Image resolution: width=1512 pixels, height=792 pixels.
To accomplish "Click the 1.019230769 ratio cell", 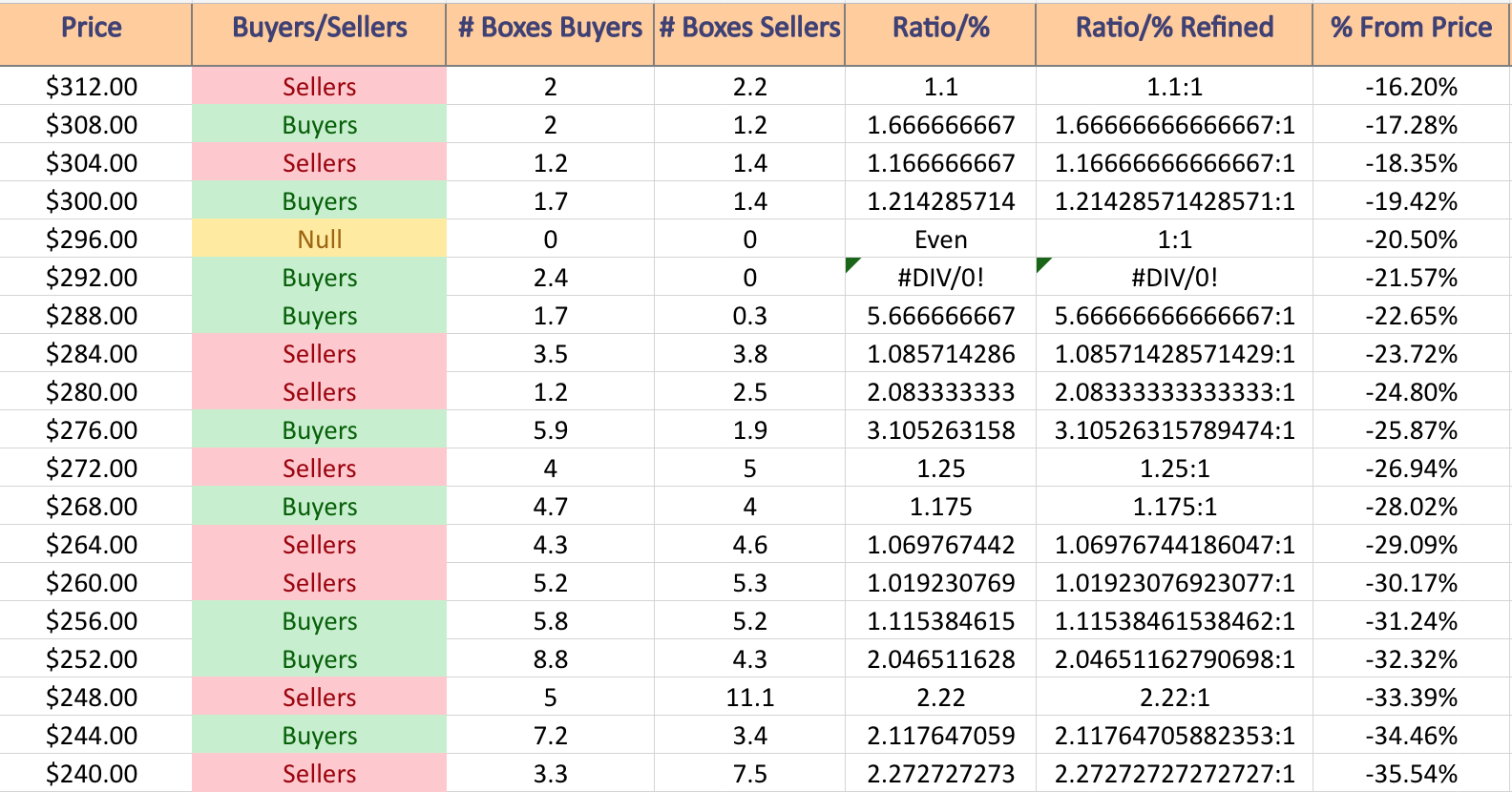I will pyautogui.click(x=940, y=583).
